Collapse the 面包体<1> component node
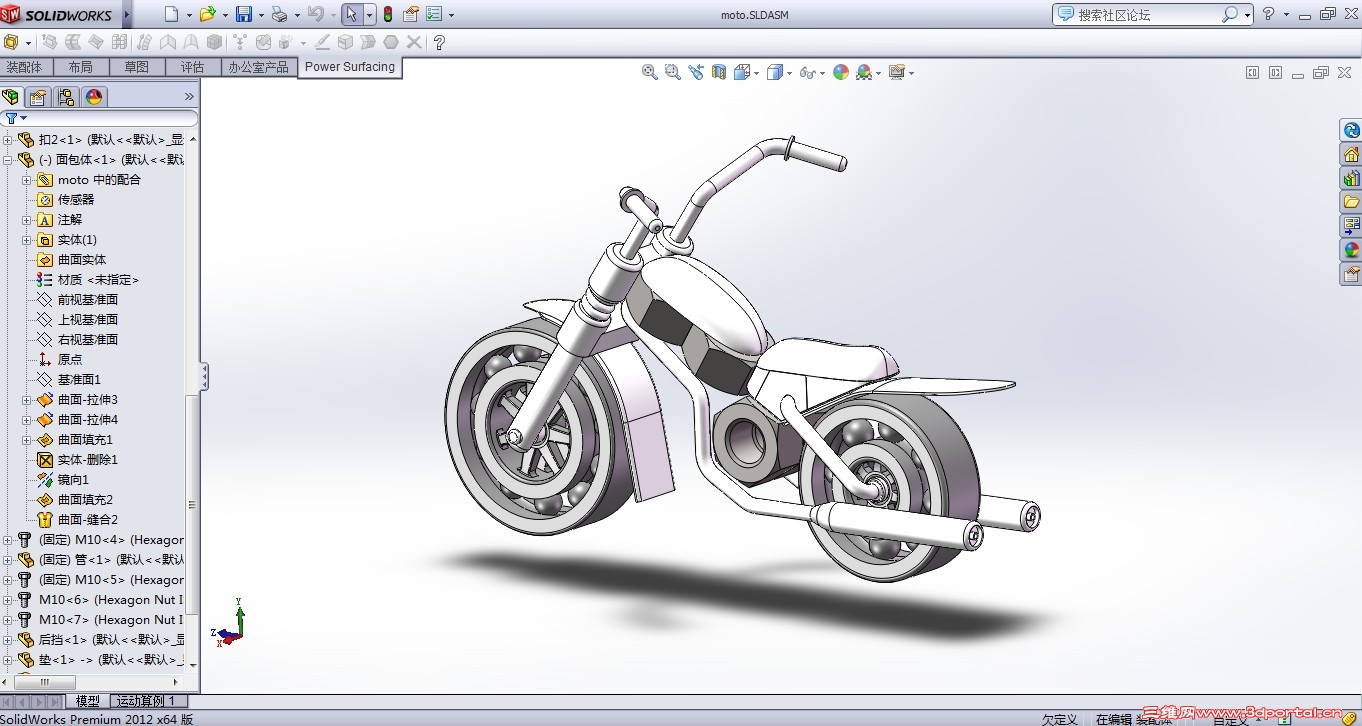The height and width of the screenshot is (726, 1362). 7,160
